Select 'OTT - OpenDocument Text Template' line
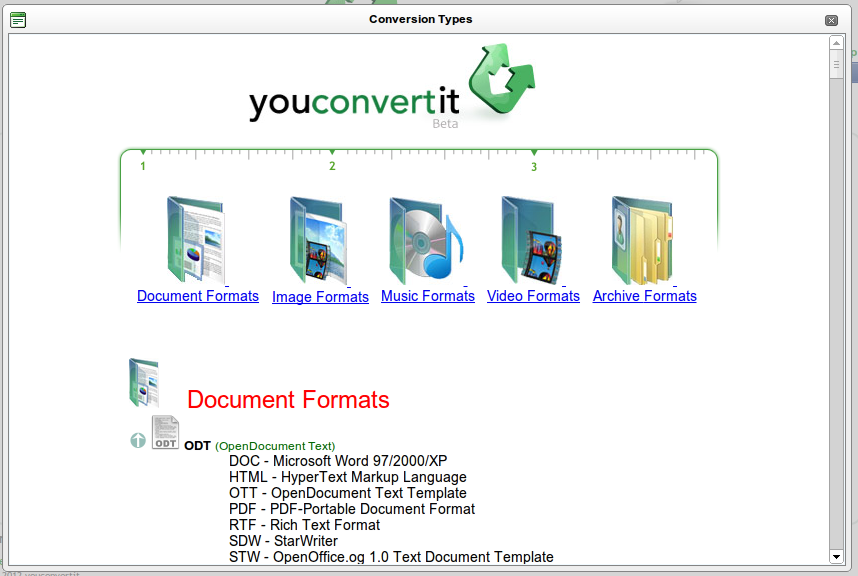Image resolution: width=858 pixels, height=576 pixels. (347, 493)
